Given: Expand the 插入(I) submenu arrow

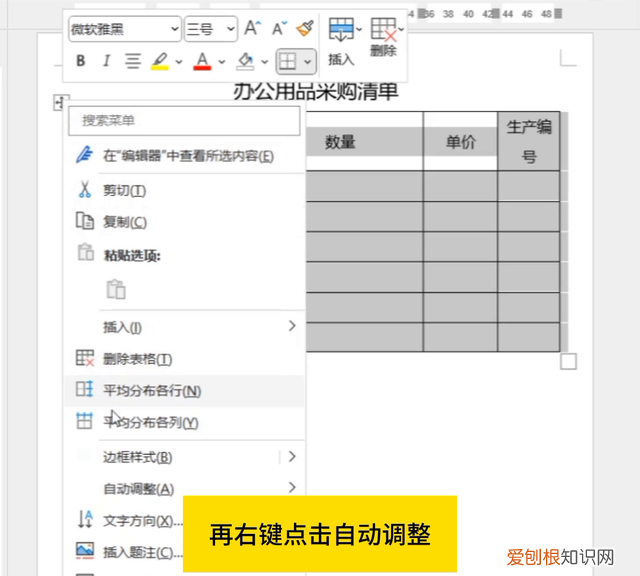Looking at the screenshot, I should click(292, 326).
